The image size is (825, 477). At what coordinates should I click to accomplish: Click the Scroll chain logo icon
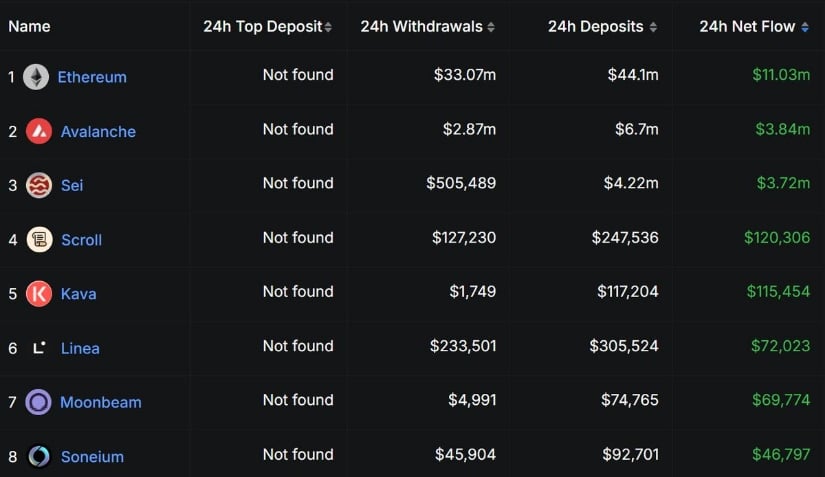coord(39,239)
